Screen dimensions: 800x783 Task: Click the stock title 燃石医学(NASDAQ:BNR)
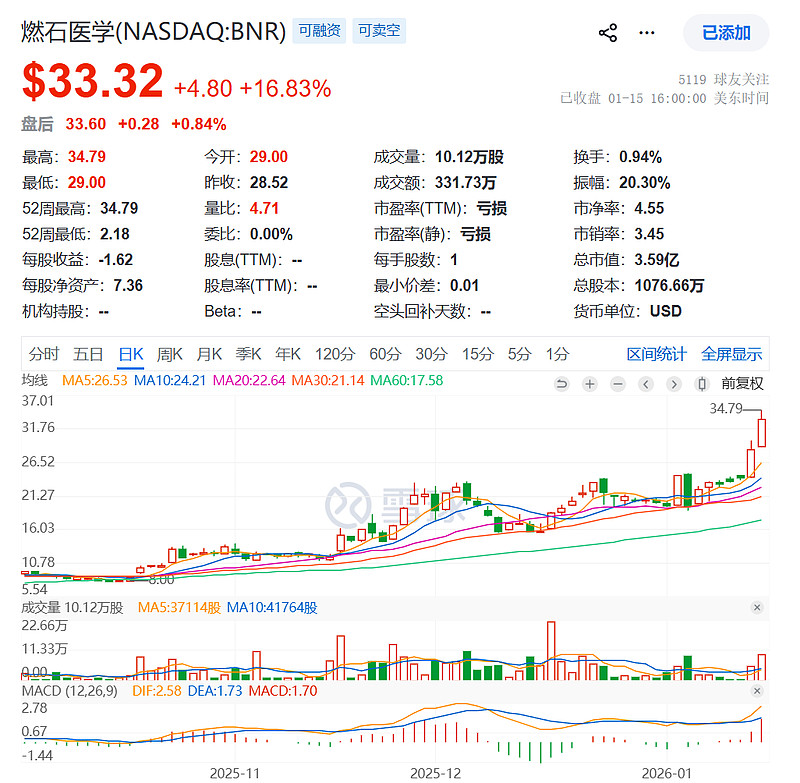click(154, 31)
